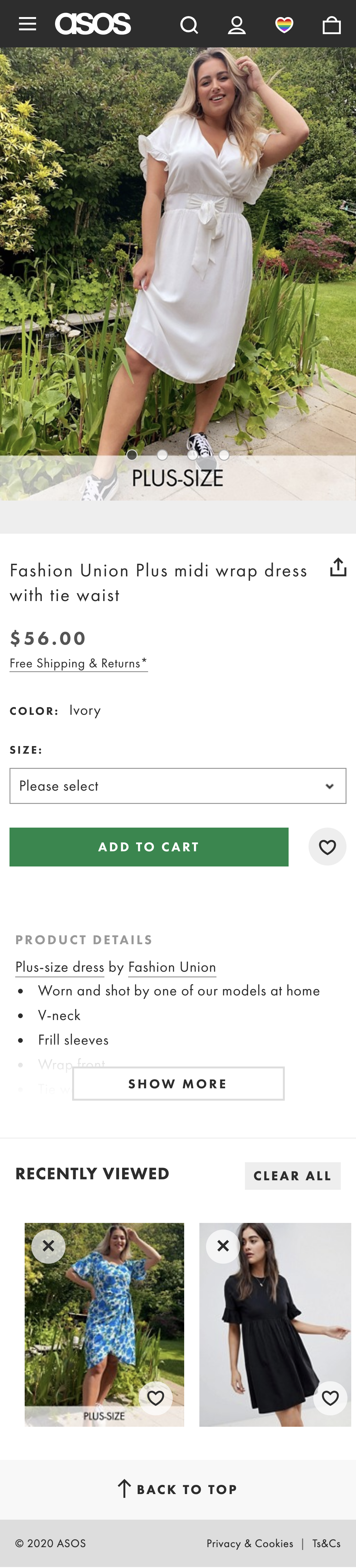Toggle the wishlist heart next to Add to Cart
Screen dimensions: 356x1568
[327, 847]
